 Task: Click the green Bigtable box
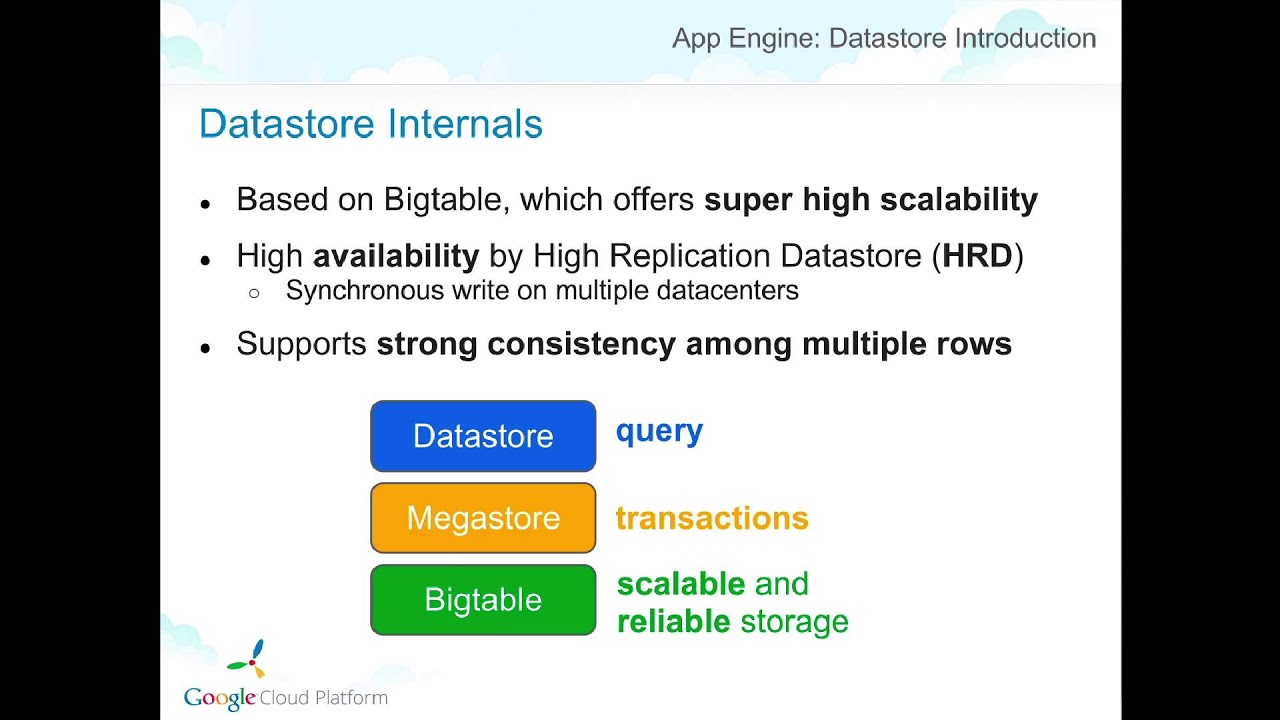pyautogui.click(x=483, y=600)
